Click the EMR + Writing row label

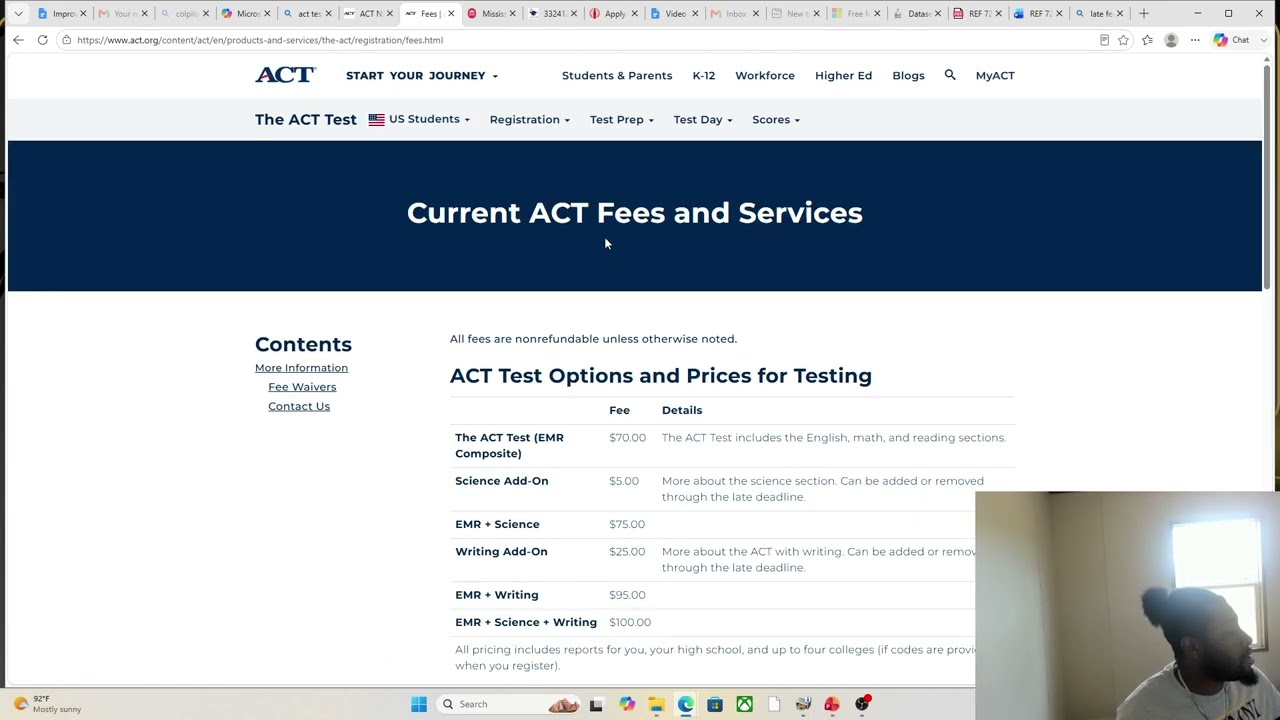[497, 595]
